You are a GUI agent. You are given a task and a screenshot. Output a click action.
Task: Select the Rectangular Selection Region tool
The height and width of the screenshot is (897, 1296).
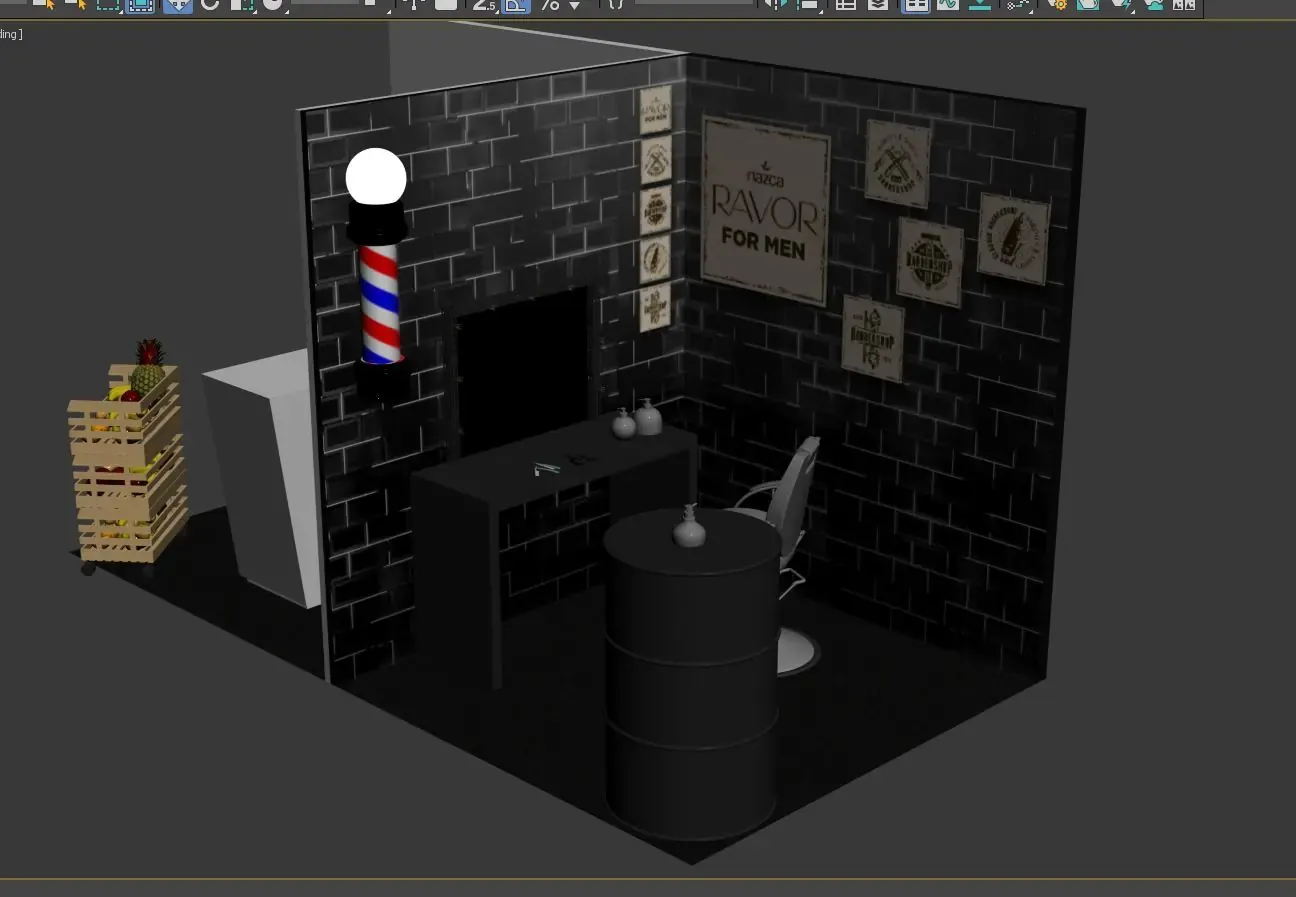coord(108,5)
